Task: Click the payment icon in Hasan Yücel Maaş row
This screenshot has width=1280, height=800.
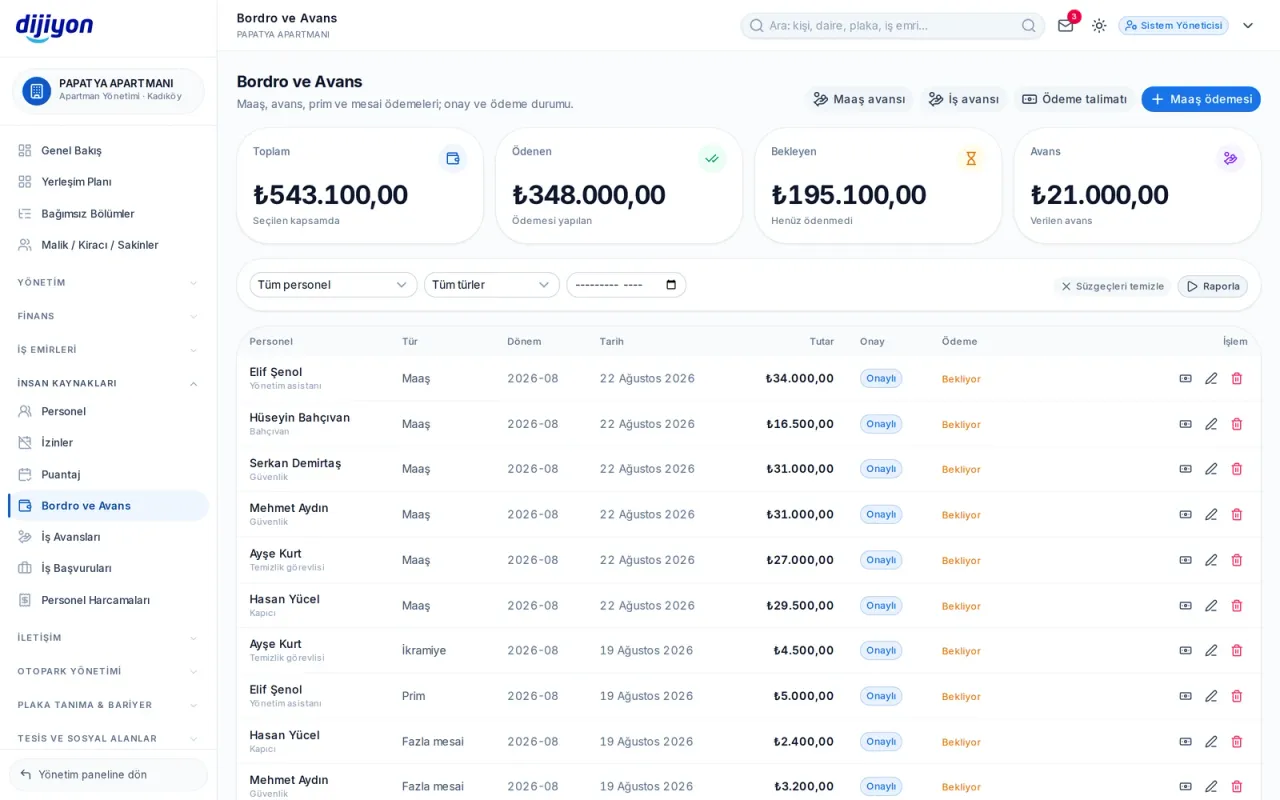Action: click(x=1185, y=605)
